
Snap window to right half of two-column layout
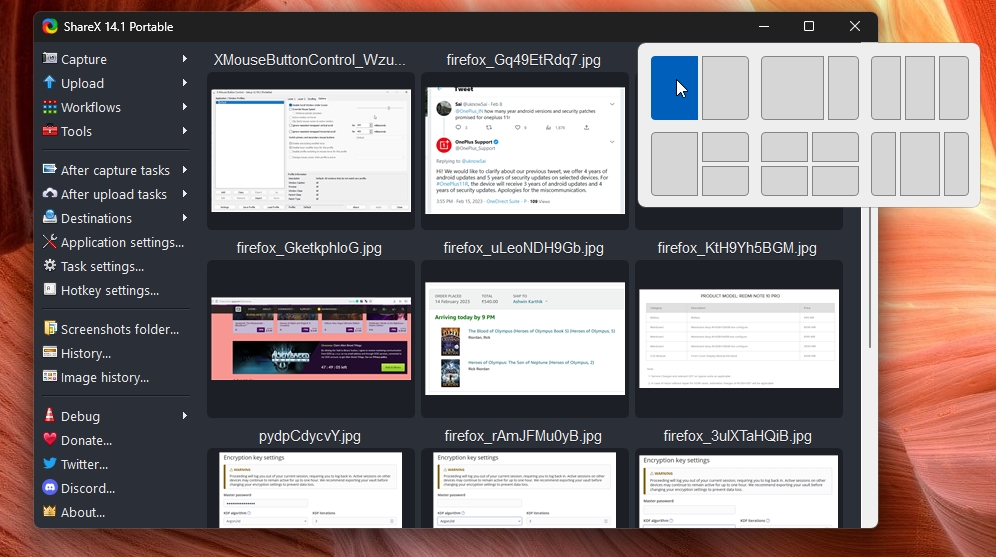725,88
